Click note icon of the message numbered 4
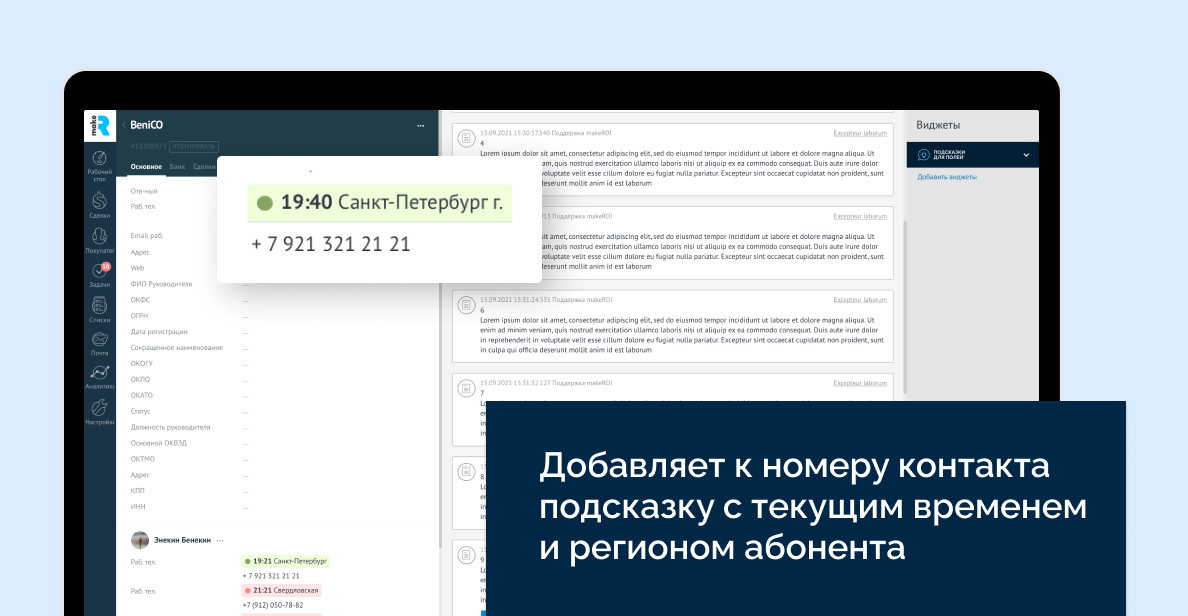This screenshot has width=1188, height=616. point(466,138)
